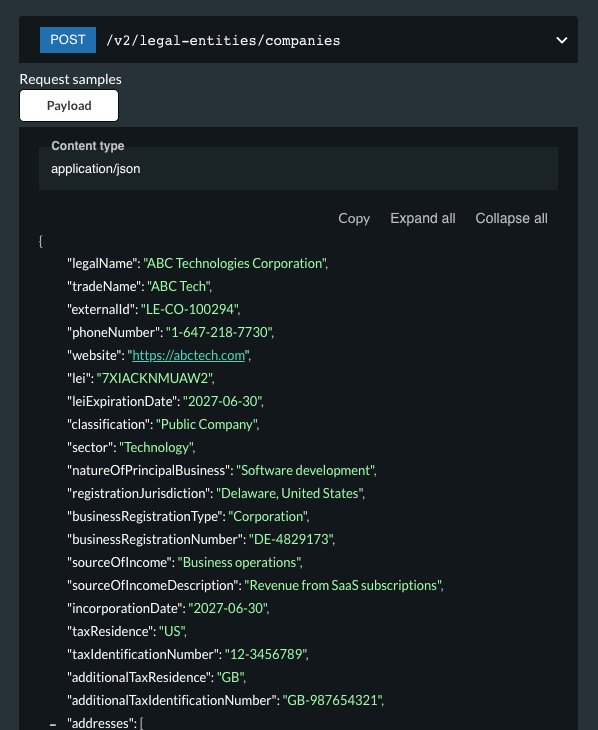Click the "Business operations" sourceOfIncome value
This screenshot has height=730, width=598.
click(x=240, y=562)
